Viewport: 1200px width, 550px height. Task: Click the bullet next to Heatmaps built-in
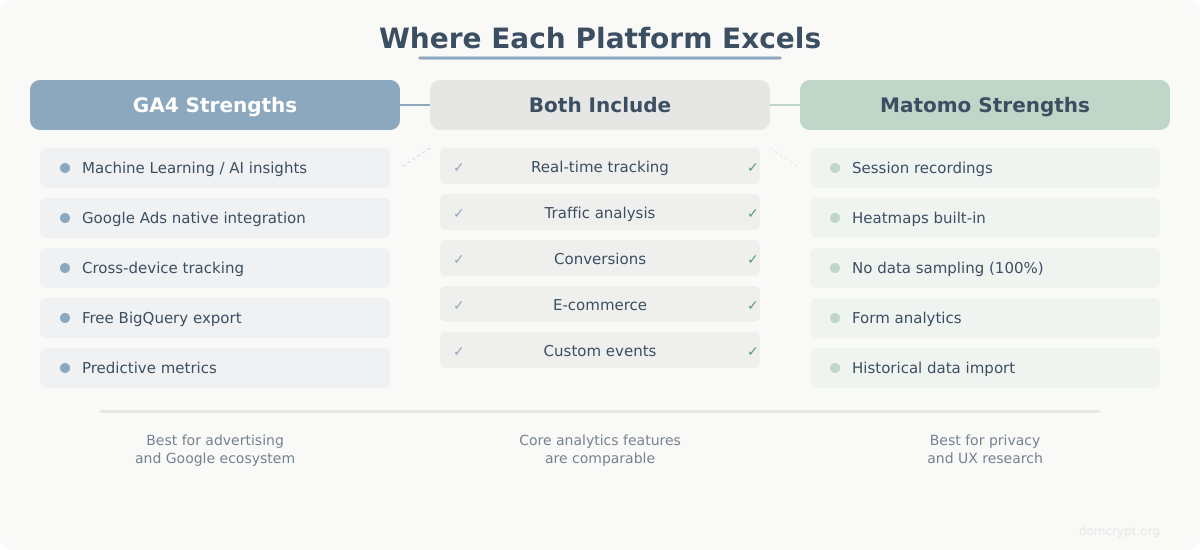(x=835, y=218)
